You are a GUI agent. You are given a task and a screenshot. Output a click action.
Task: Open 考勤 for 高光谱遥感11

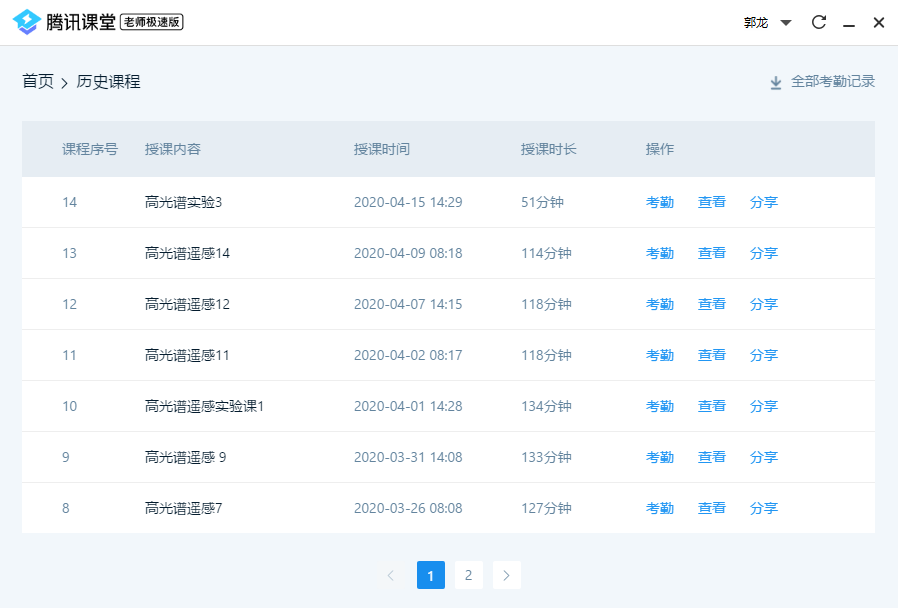point(660,355)
